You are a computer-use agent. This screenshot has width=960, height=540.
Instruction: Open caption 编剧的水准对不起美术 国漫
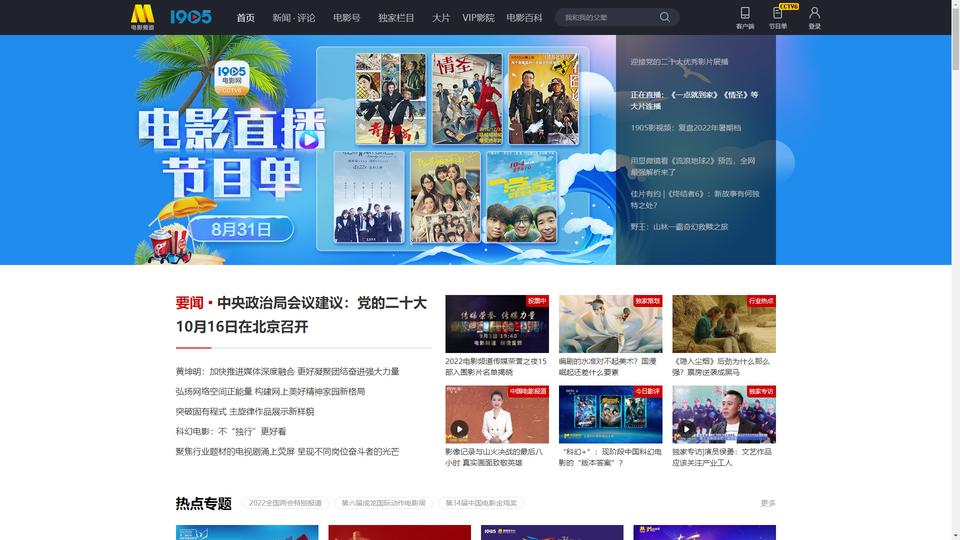pyautogui.click(x=607, y=367)
